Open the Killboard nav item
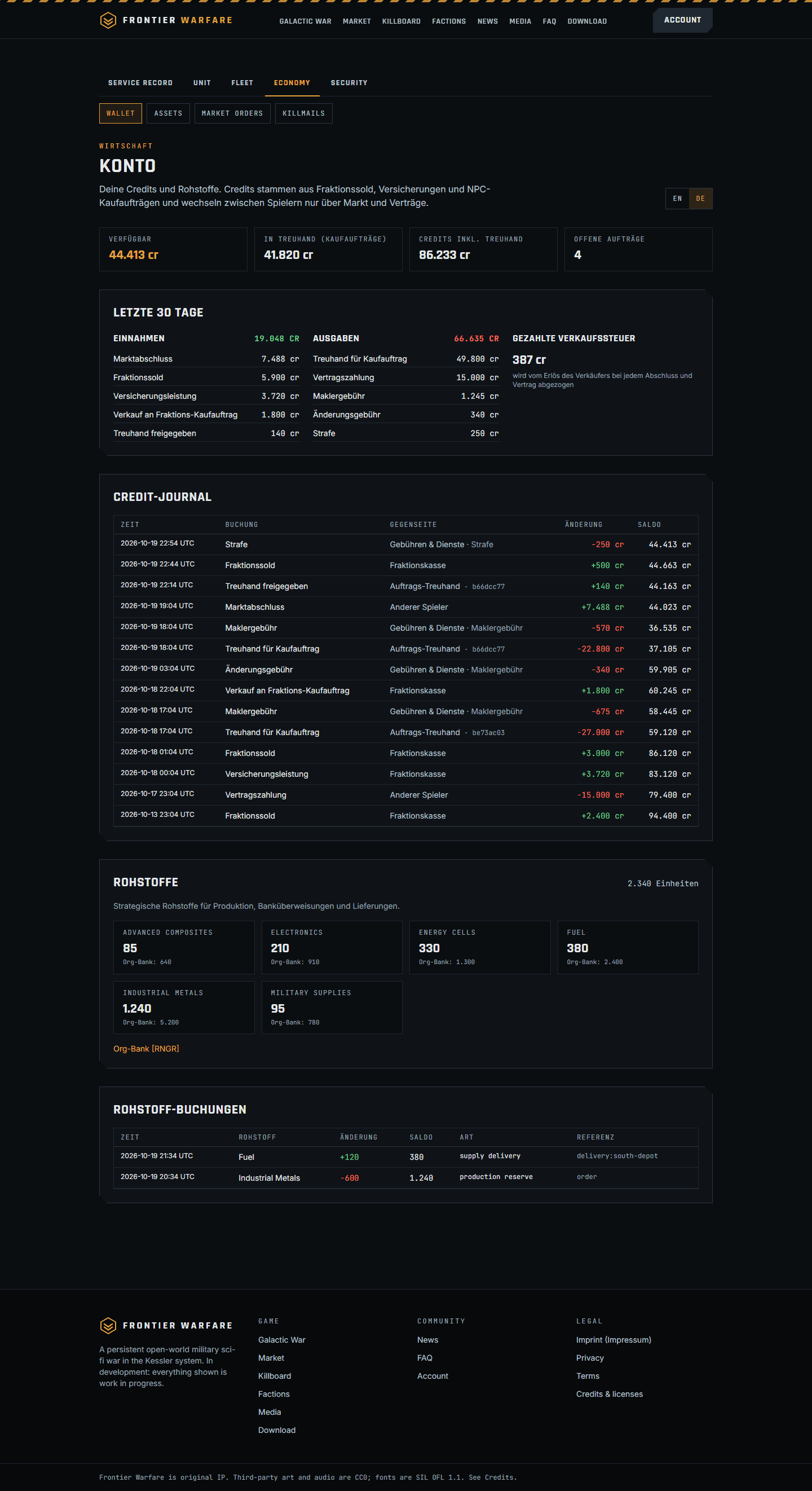The image size is (812, 1491). point(401,21)
